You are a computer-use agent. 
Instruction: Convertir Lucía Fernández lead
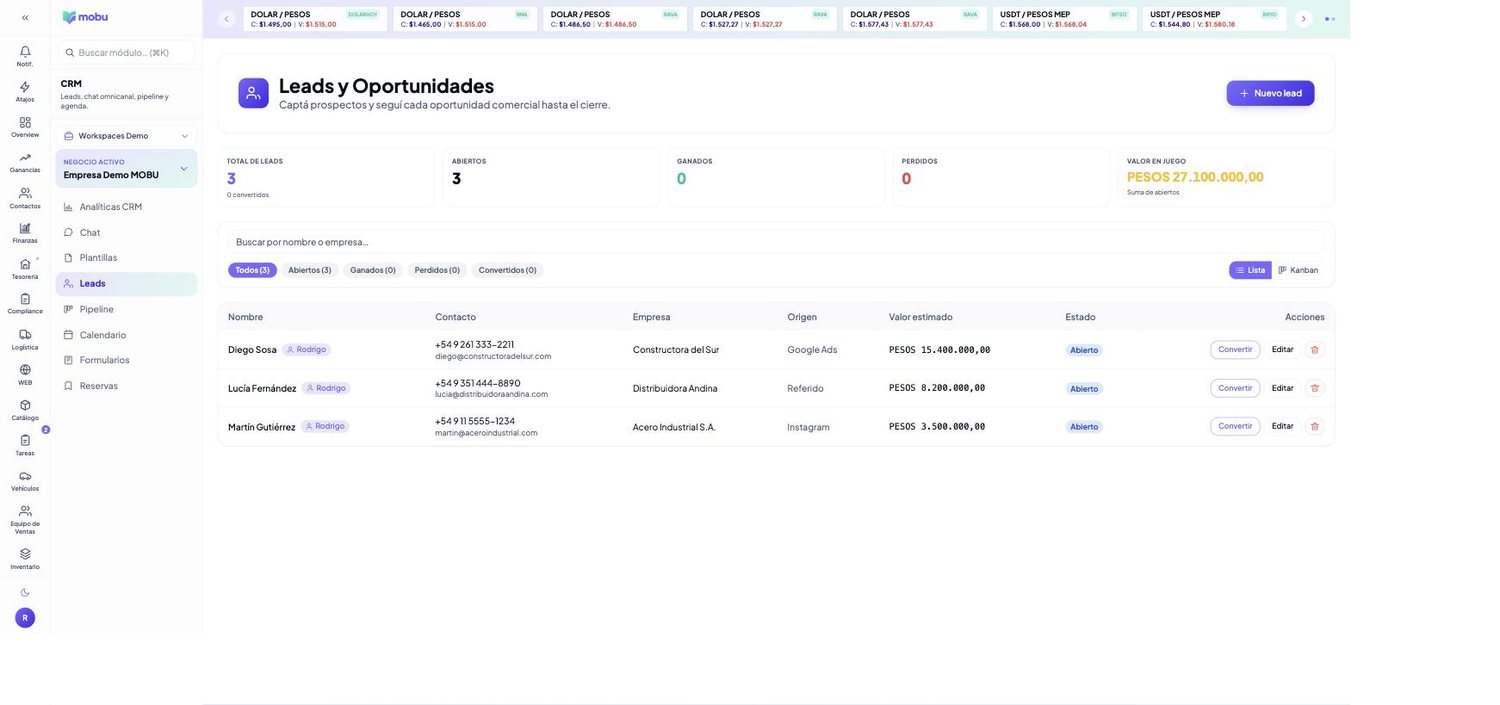[x=1235, y=388]
